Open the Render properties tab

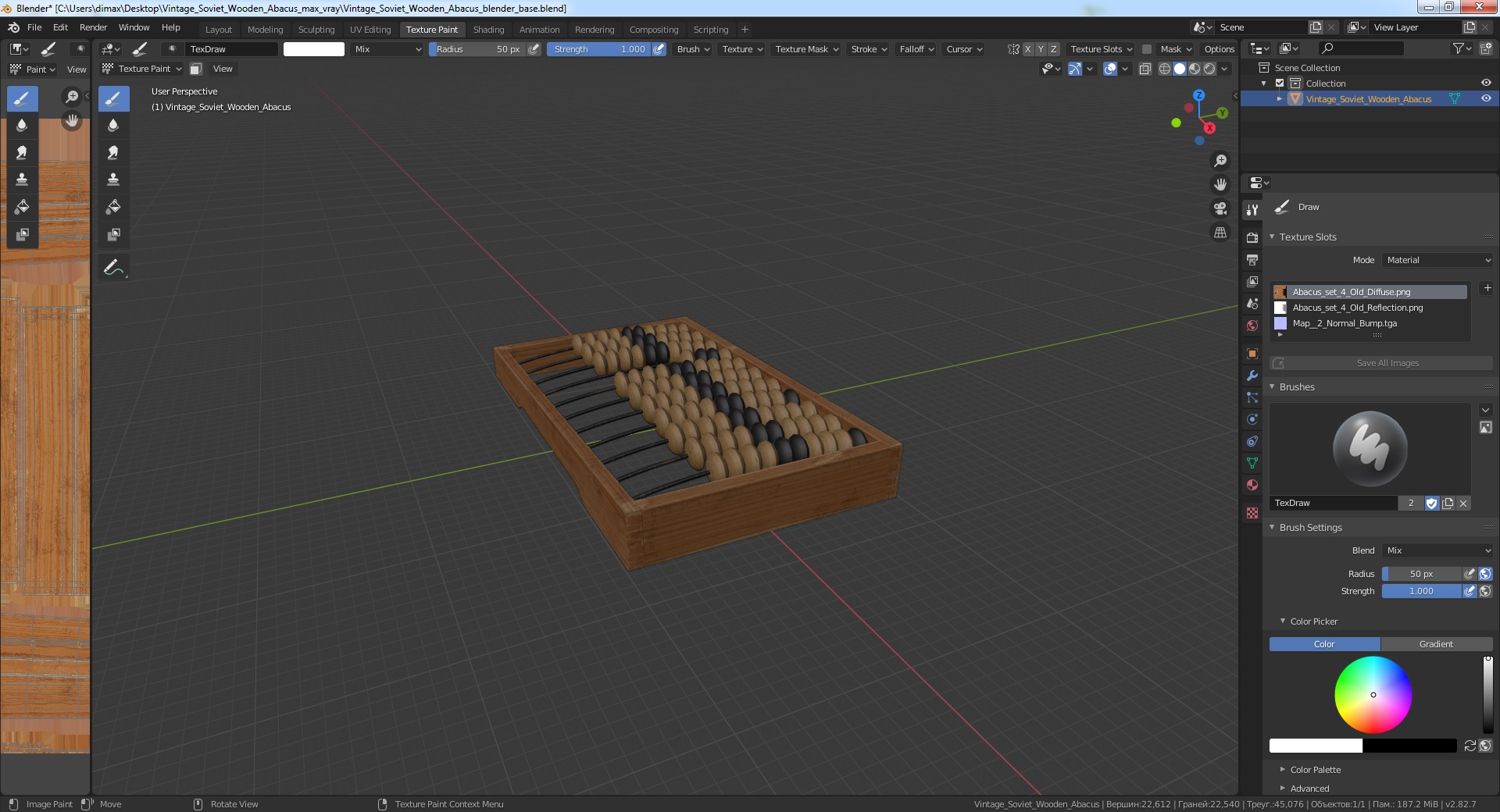tap(1252, 237)
